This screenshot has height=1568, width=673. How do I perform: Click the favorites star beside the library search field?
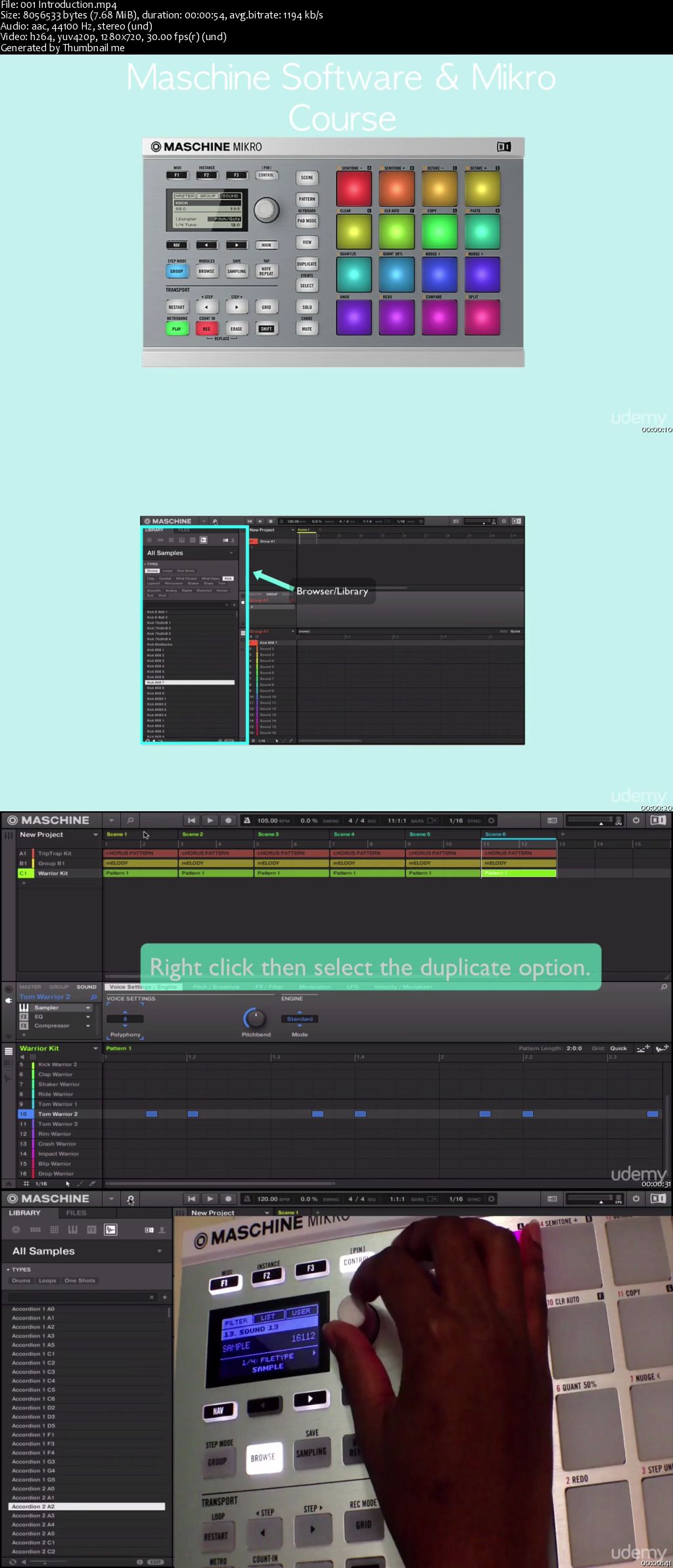click(x=164, y=1297)
